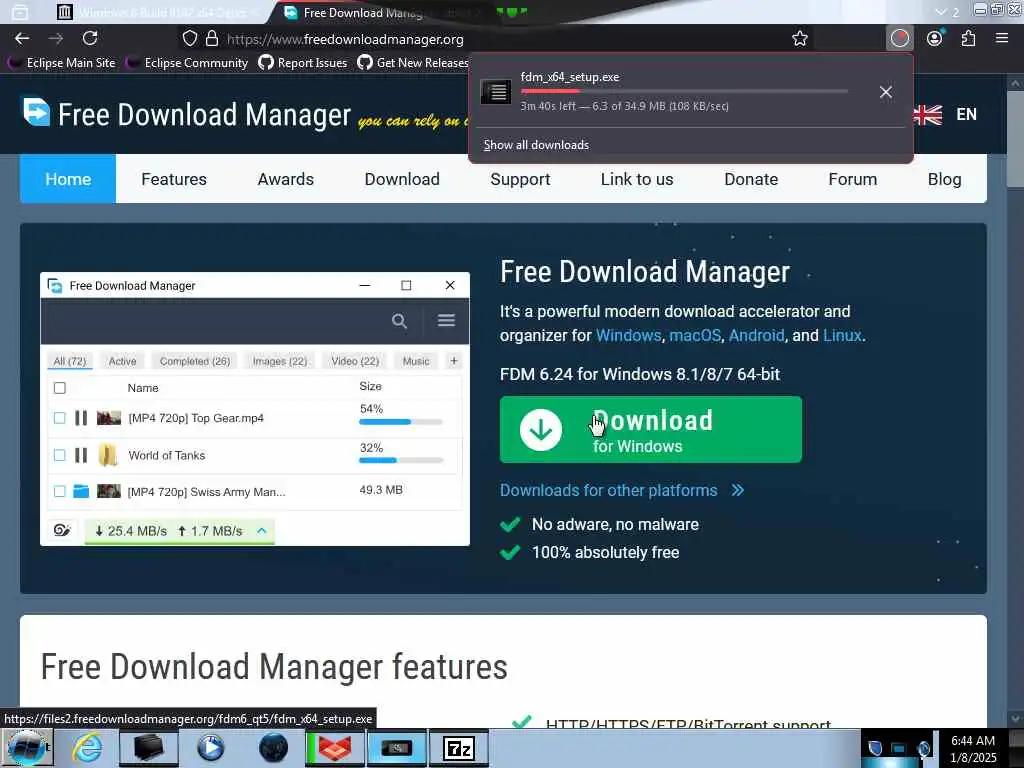The image size is (1024, 768).
Task: Open the Eclipse Main Site bookmark
Action: 61,63
